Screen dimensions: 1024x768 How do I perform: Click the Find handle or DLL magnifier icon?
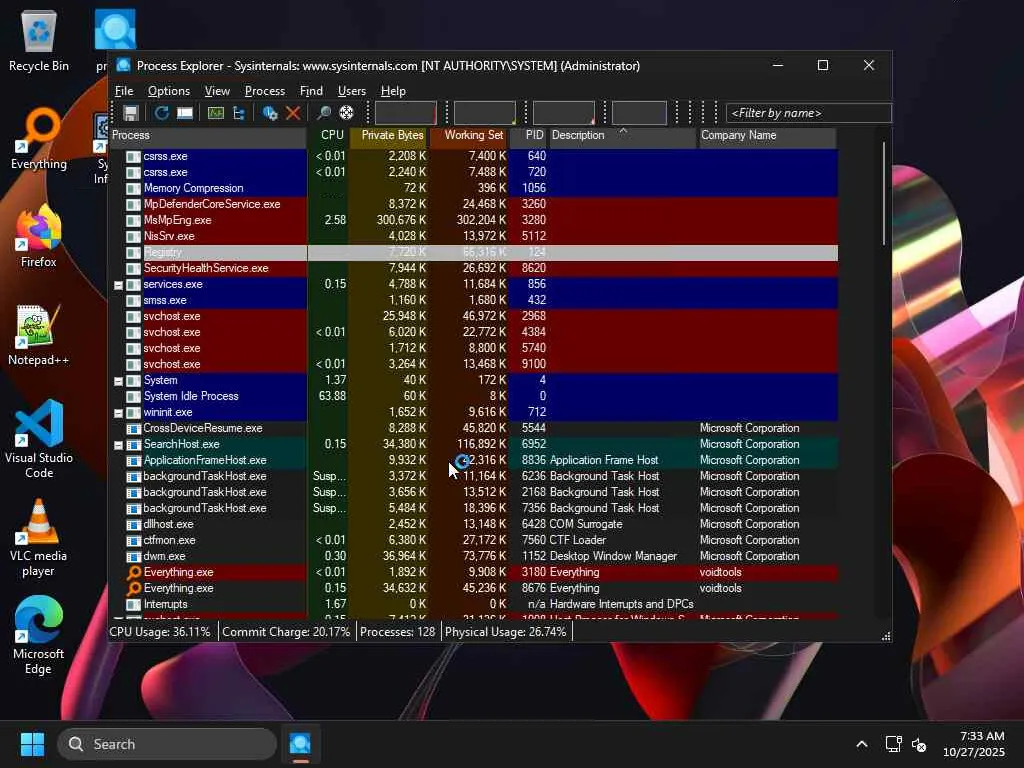[x=323, y=113]
